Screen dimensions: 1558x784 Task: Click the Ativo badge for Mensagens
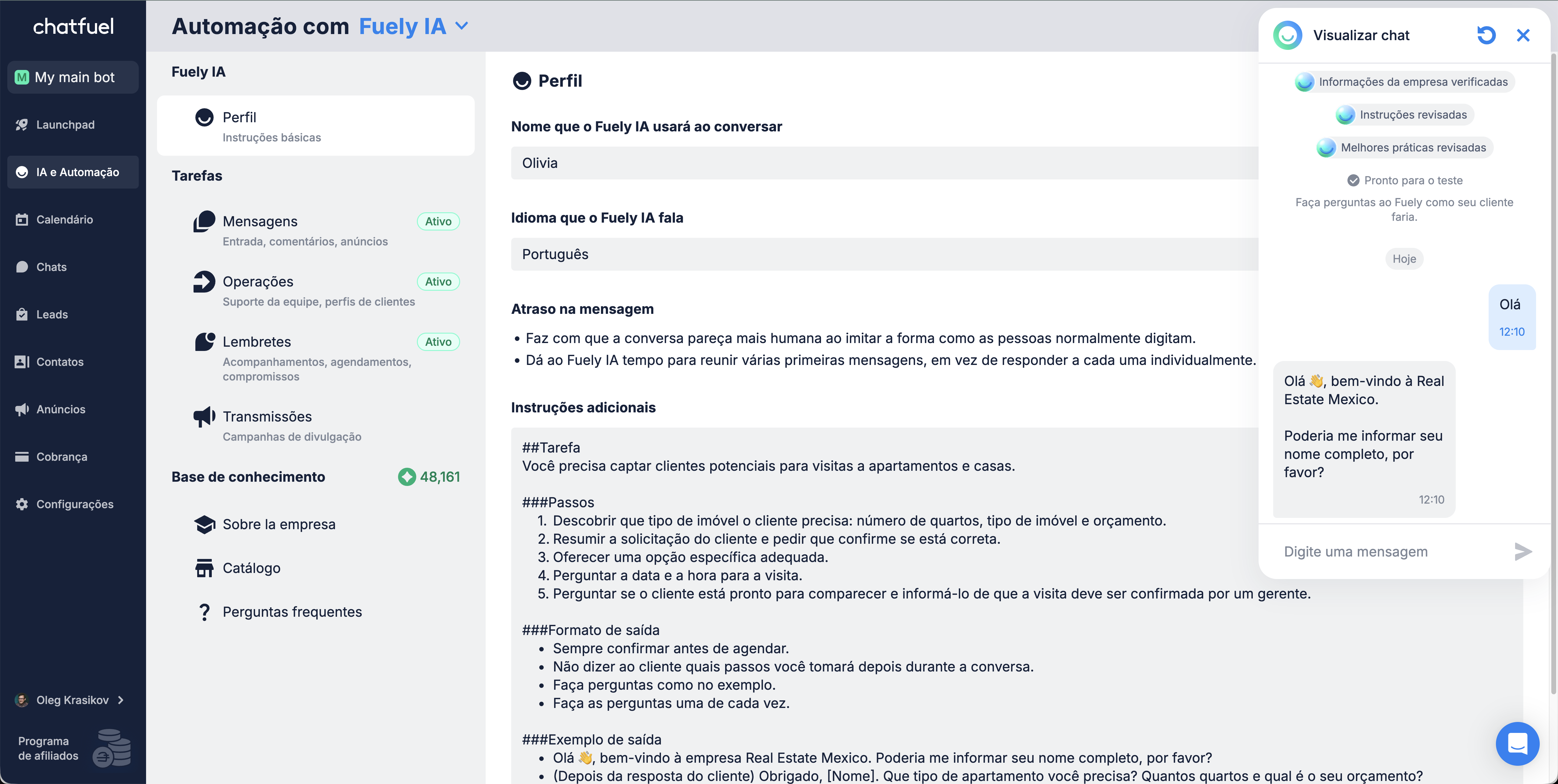[x=438, y=221]
